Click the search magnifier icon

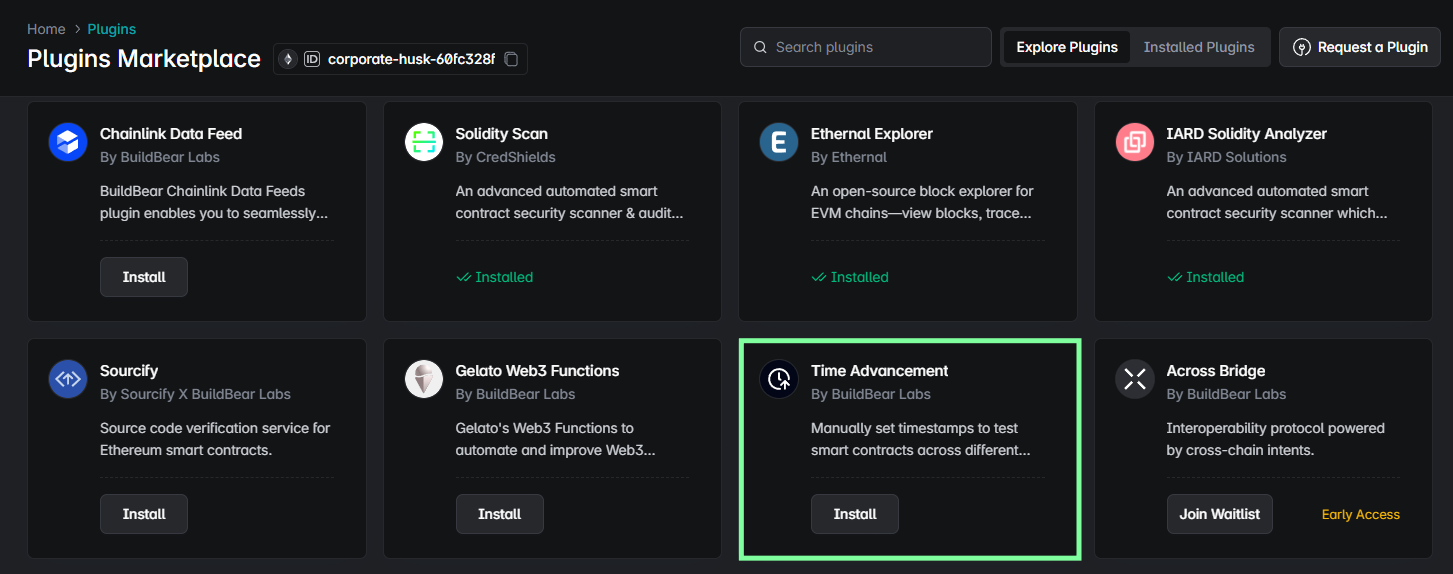click(x=760, y=47)
